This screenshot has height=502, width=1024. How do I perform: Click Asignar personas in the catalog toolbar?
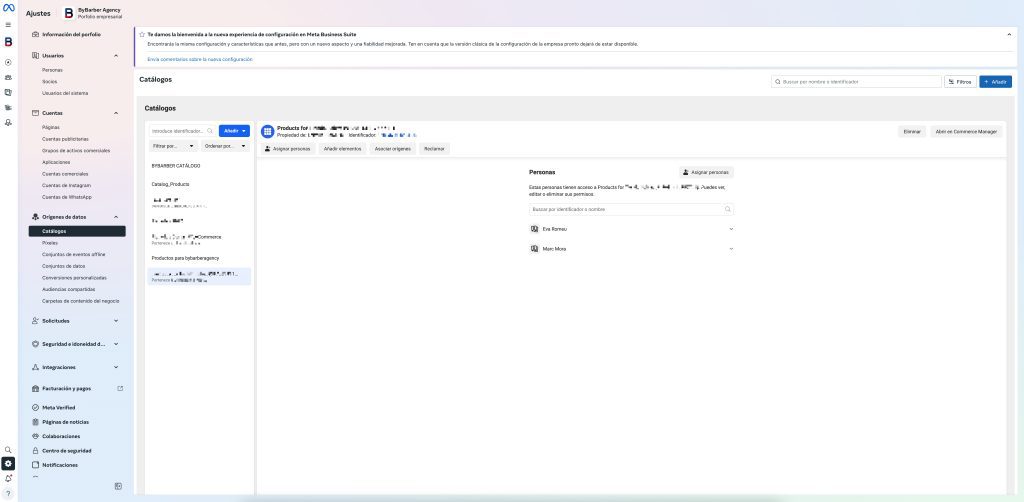pyautogui.click(x=288, y=149)
